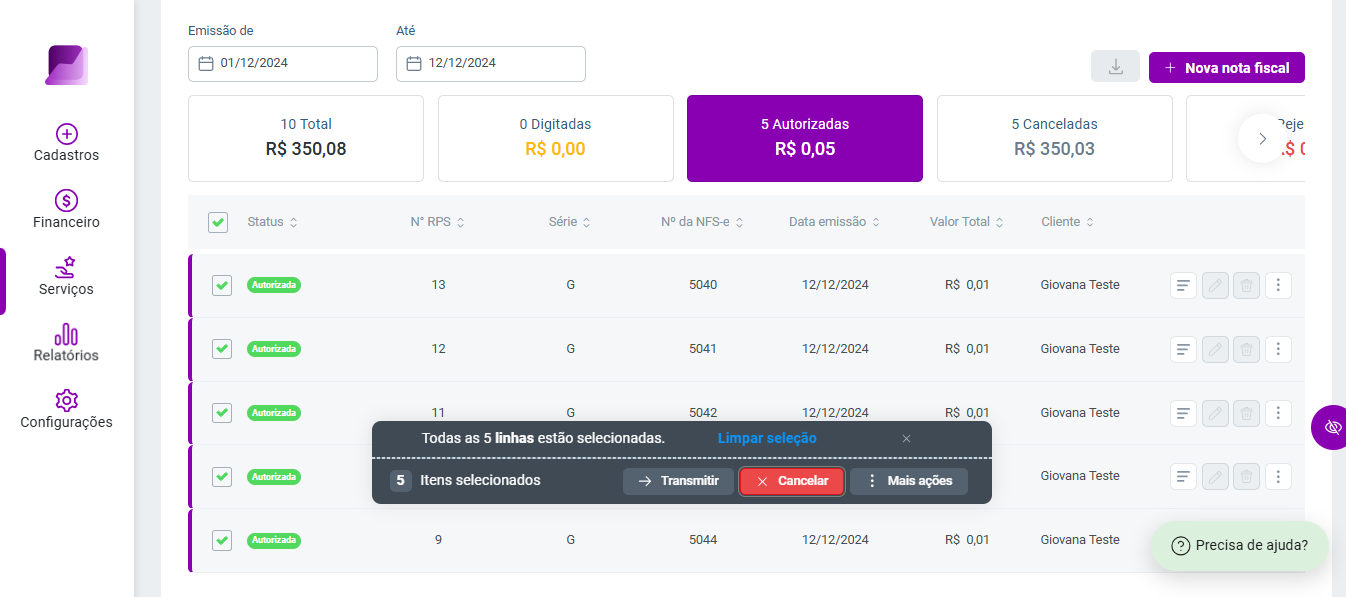Click NFS-e number 5044 cell
The height and width of the screenshot is (597, 1346).
pyautogui.click(x=703, y=540)
